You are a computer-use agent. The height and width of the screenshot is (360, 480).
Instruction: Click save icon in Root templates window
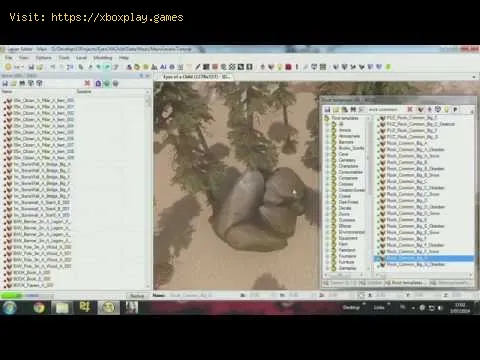[x=327, y=109]
